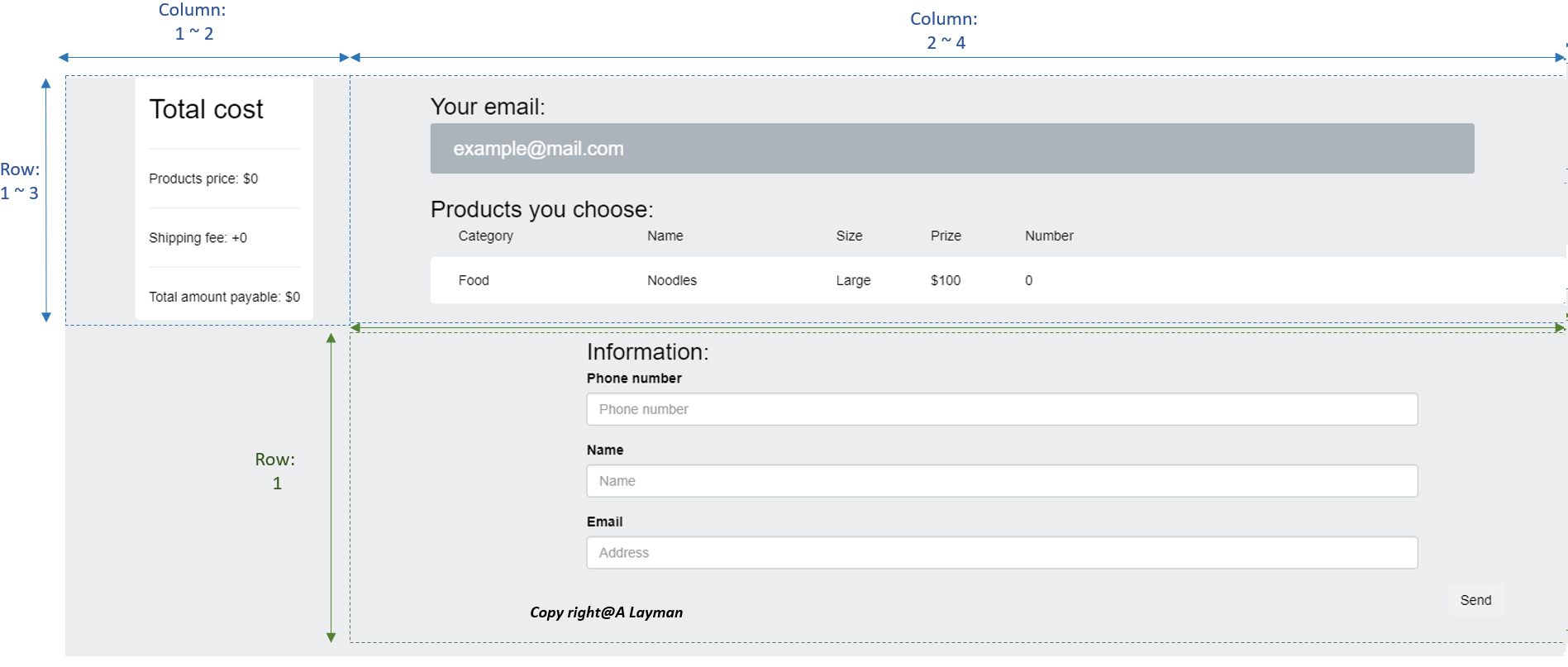The height and width of the screenshot is (667, 1568).
Task: Click the Total amount payable: $0 line
Action: [224, 297]
